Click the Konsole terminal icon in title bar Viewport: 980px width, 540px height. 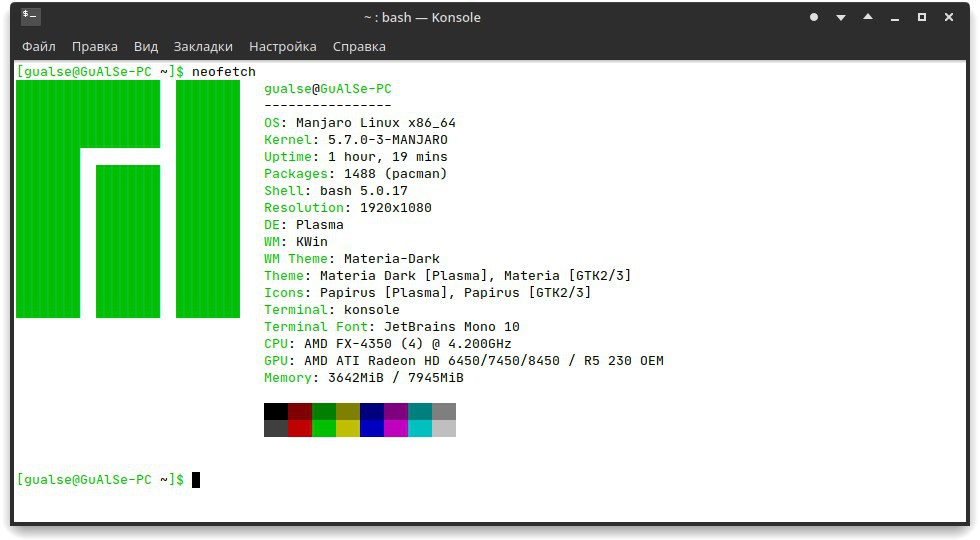30,16
